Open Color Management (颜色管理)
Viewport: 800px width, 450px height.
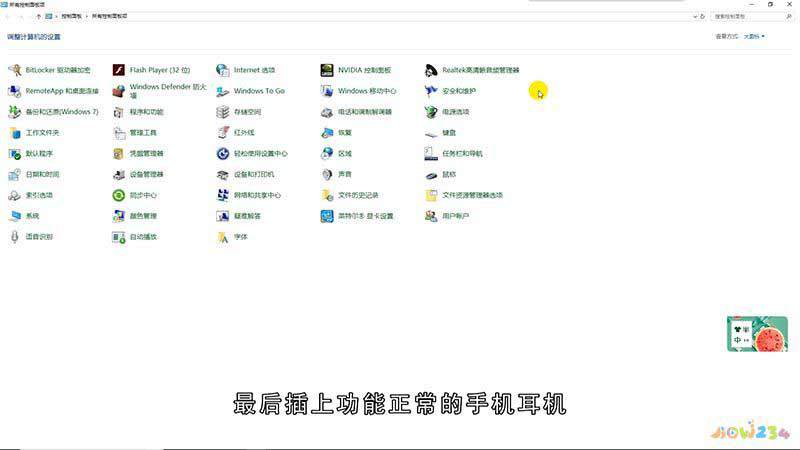point(135,216)
